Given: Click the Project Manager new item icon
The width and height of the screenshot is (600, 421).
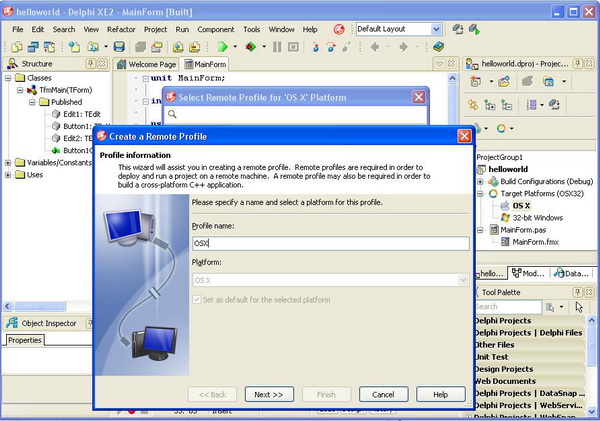Looking at the screenshot, I should [x=475, y=82].
